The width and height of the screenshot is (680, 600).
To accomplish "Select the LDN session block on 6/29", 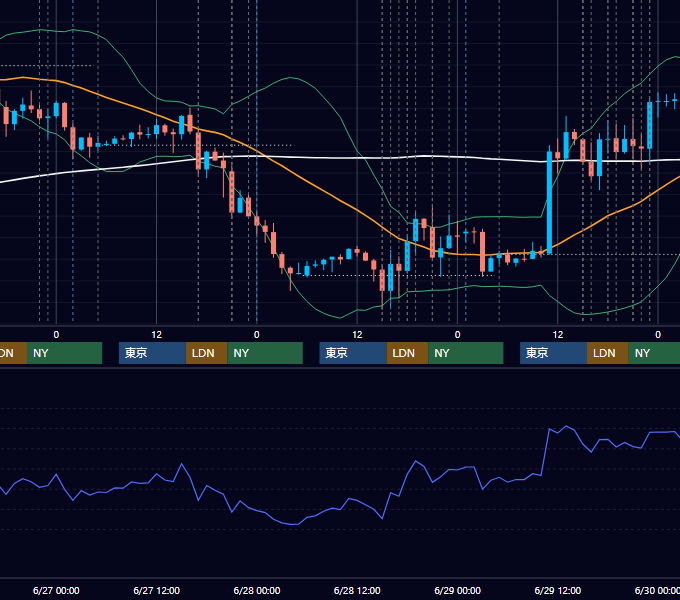I will click(608, 353).
